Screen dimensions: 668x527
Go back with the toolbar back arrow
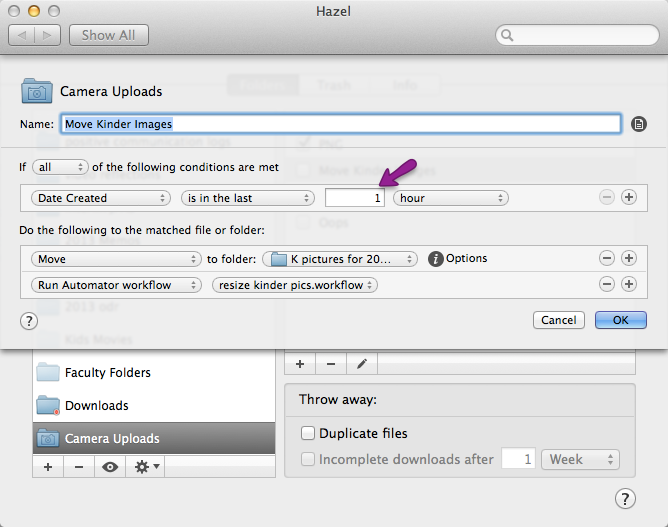click(x=21, y=35)
